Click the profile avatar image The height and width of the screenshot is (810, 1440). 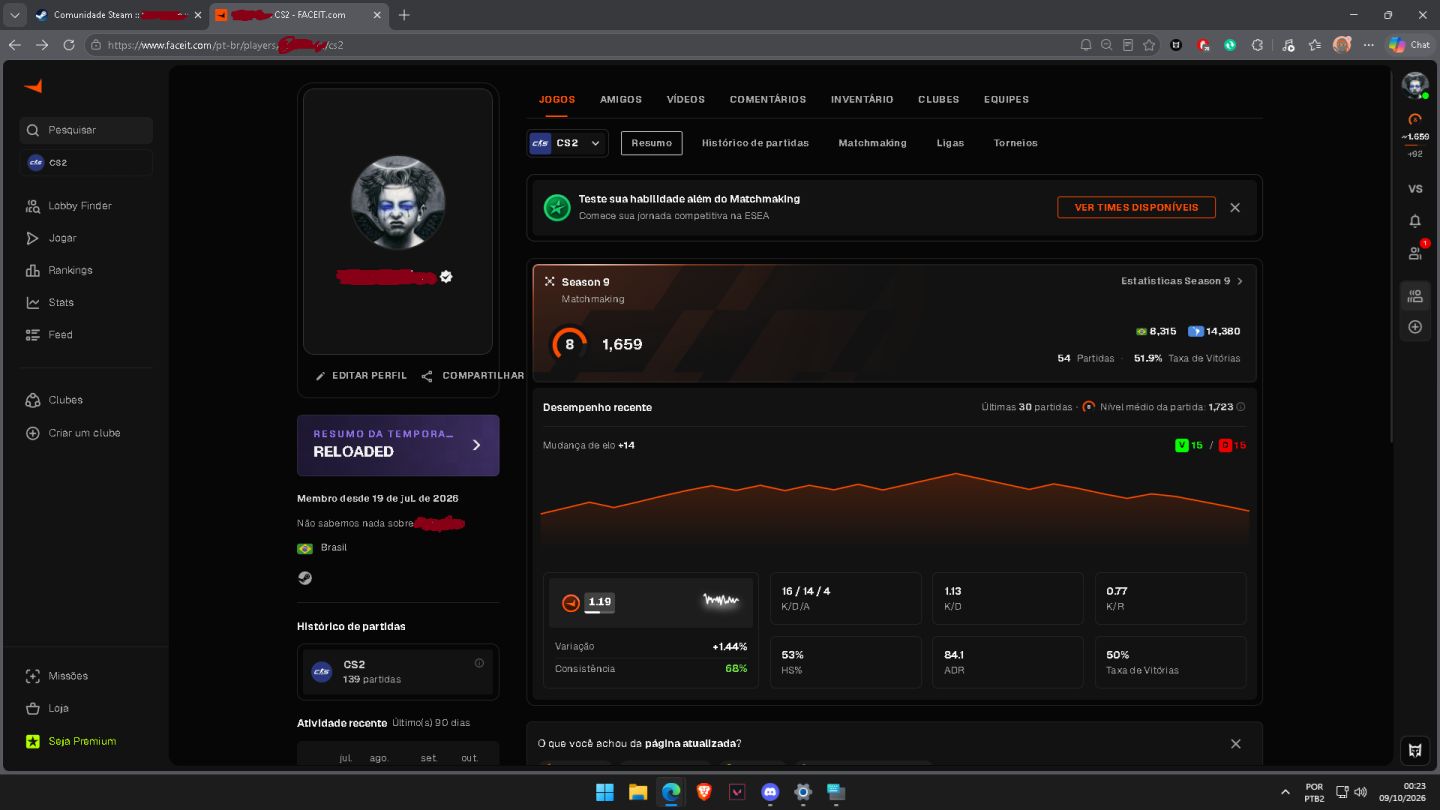tap(398, 202)
